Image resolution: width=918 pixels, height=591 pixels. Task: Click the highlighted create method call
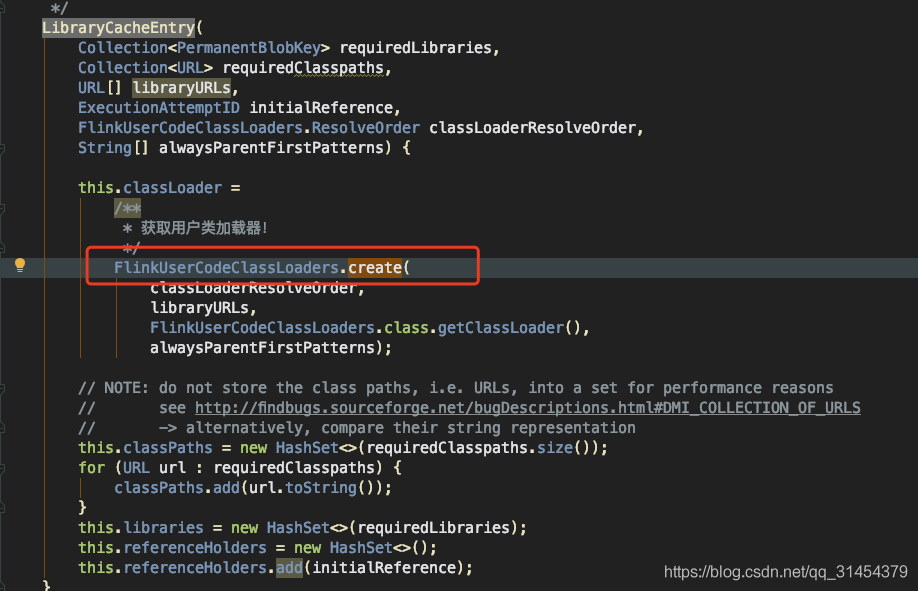tap(375, 268)
